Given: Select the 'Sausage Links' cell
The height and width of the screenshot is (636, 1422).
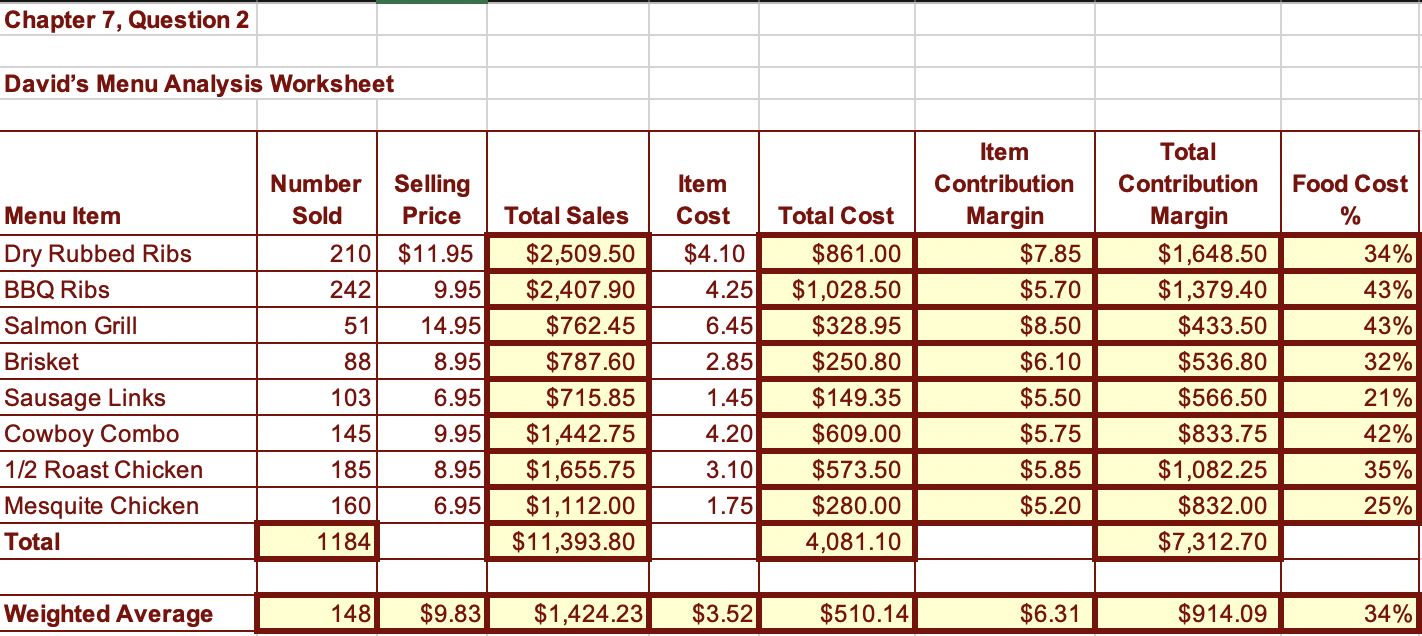Looking at the screenshot, I should point(128,397).
